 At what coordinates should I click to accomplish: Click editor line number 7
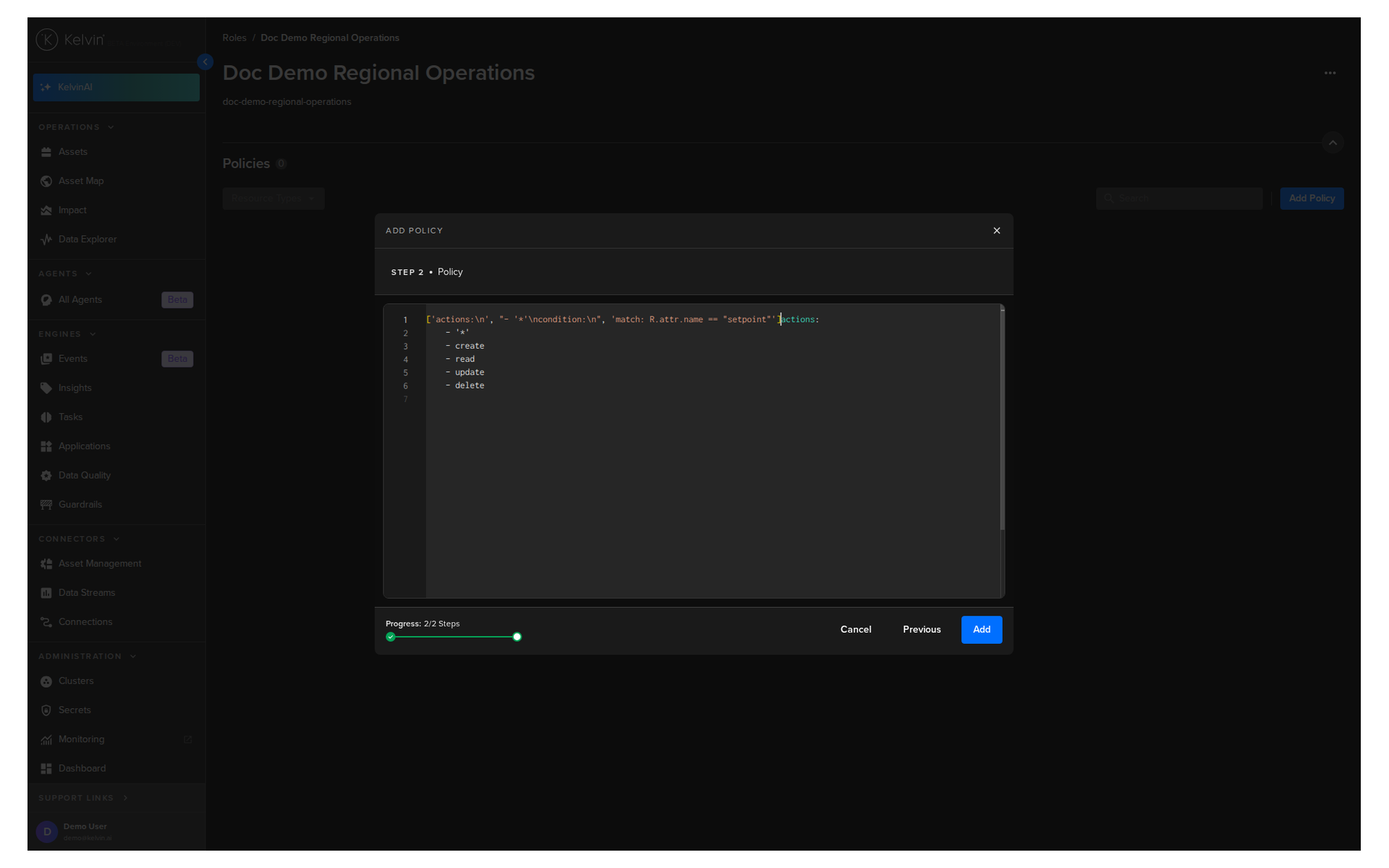pyautogui.click(x=406, y=399)
